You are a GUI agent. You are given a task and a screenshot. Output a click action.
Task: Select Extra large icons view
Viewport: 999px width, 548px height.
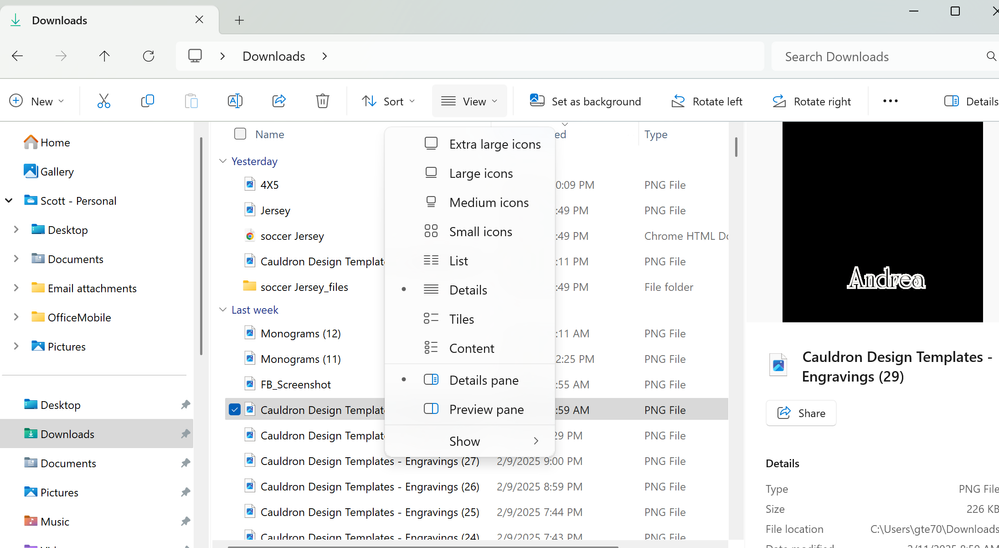470,144
